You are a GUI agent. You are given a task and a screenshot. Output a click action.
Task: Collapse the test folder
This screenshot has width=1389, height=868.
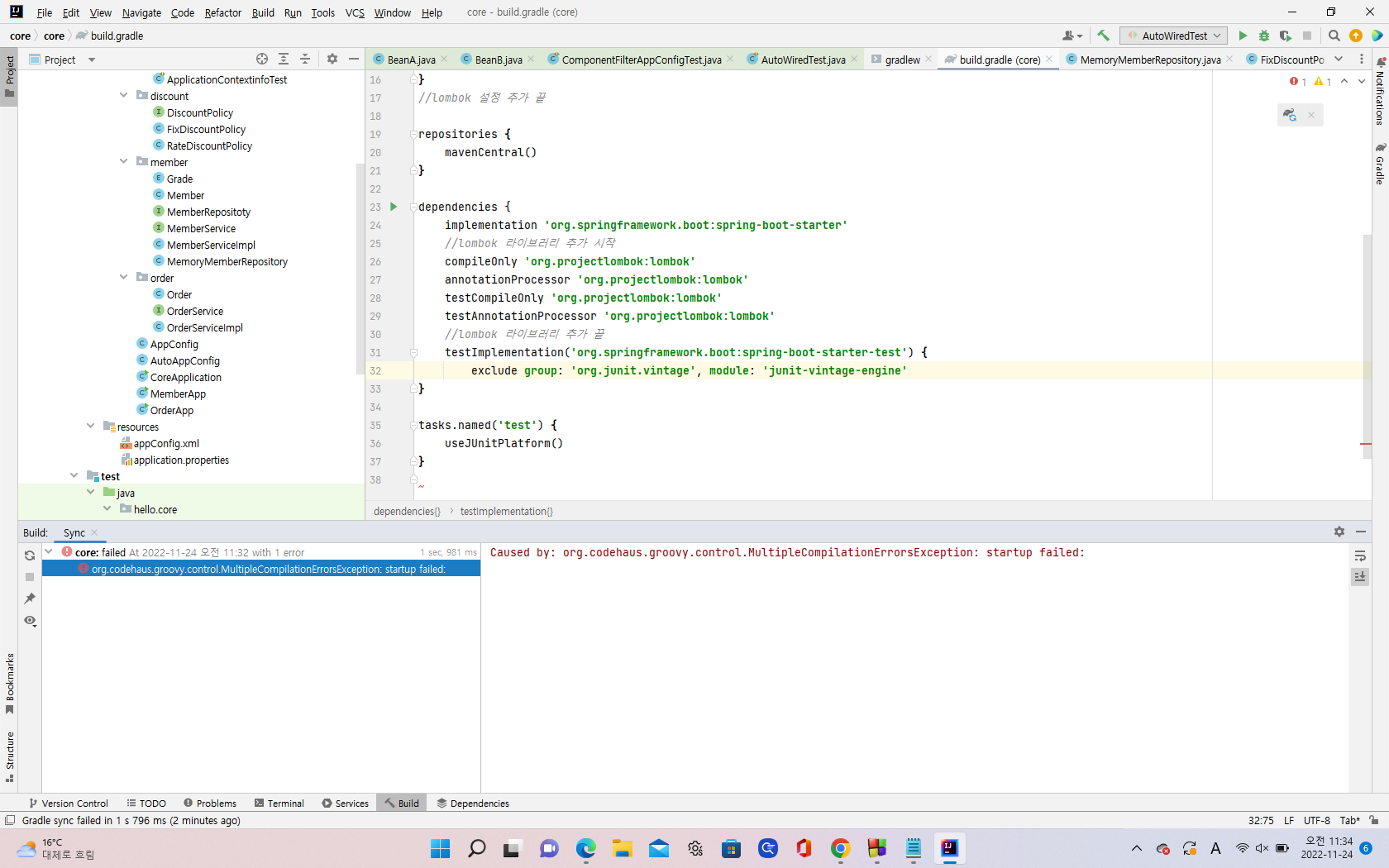pos(74,475)
